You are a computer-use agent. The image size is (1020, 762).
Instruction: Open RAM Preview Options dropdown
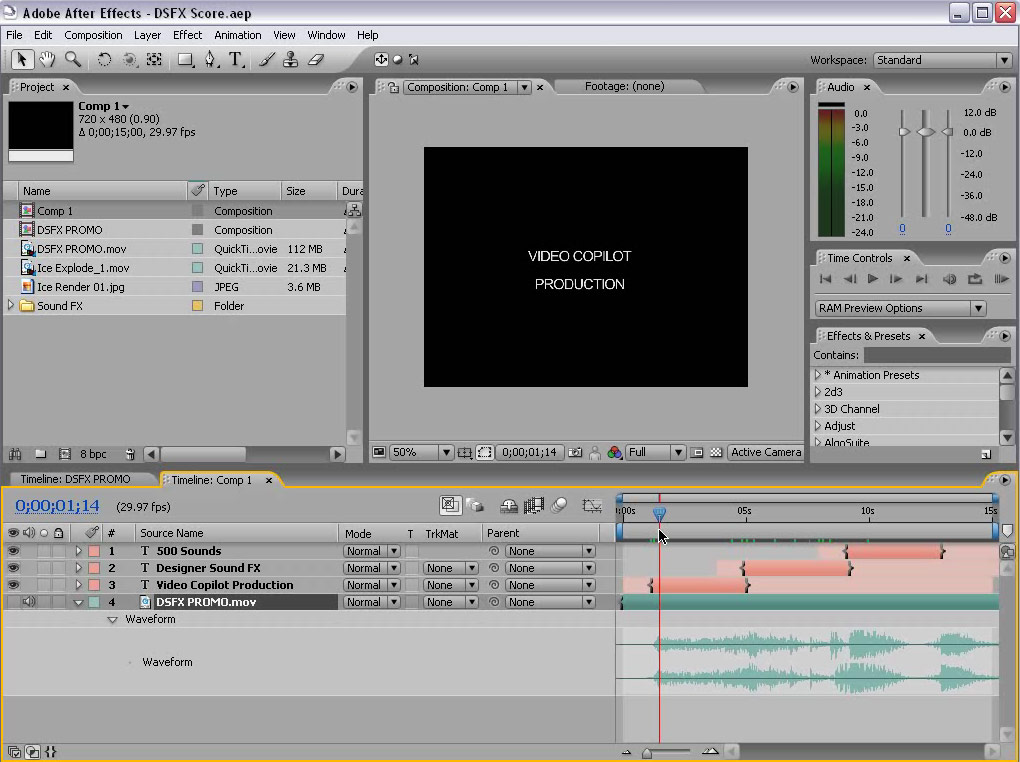point(900,308)
